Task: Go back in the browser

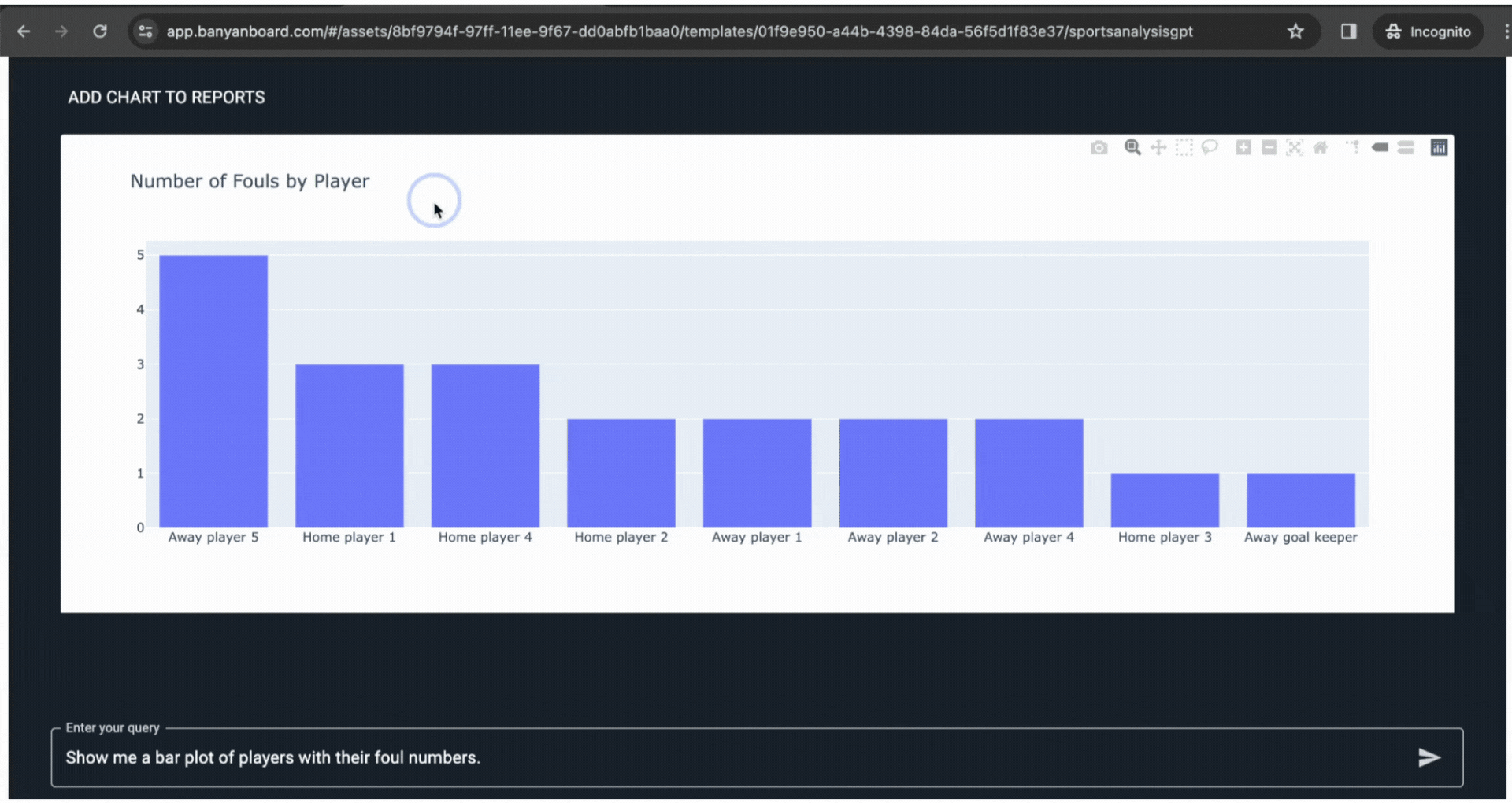Action: (x=24, y=31)
